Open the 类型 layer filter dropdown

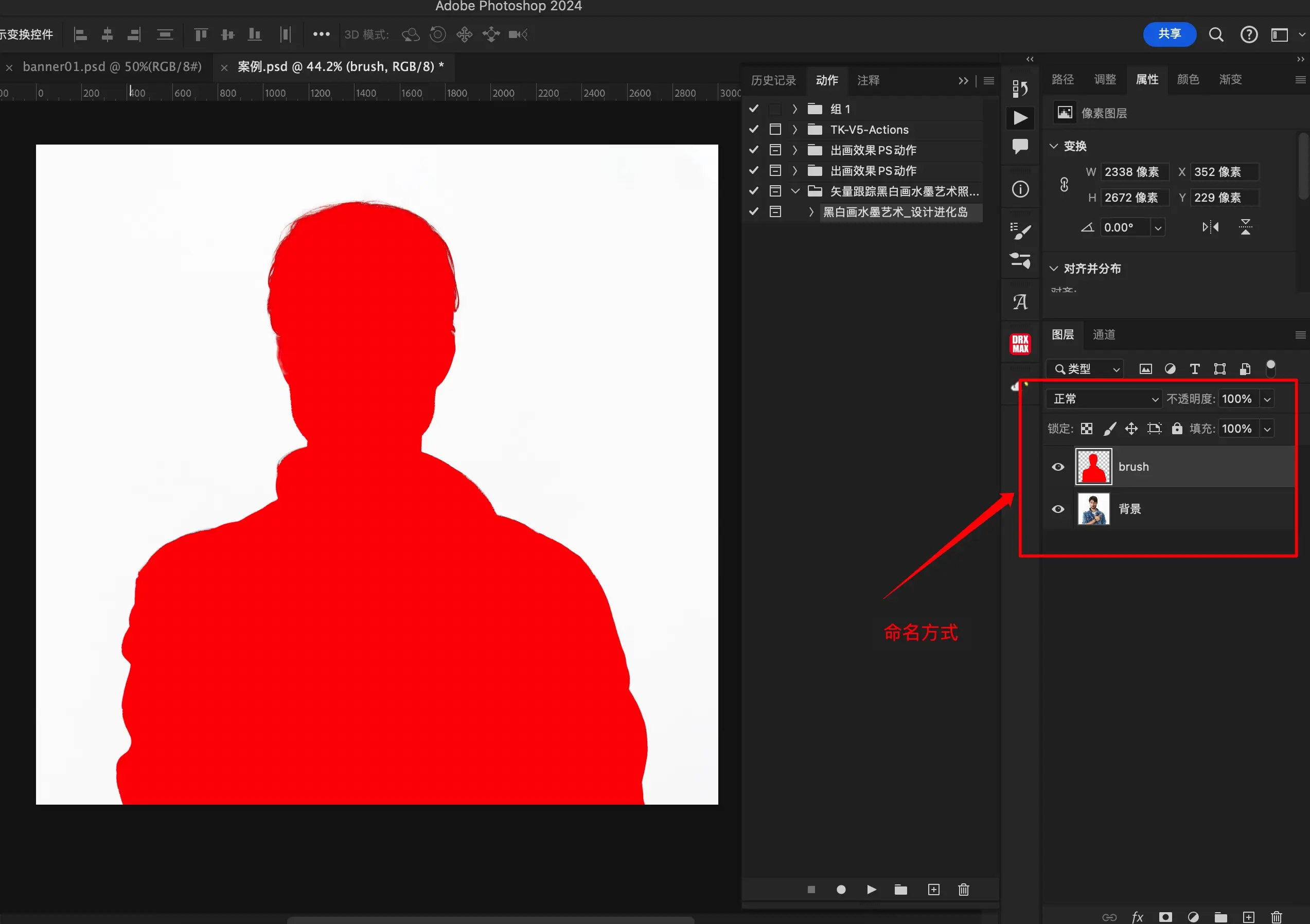[1086, 369]
